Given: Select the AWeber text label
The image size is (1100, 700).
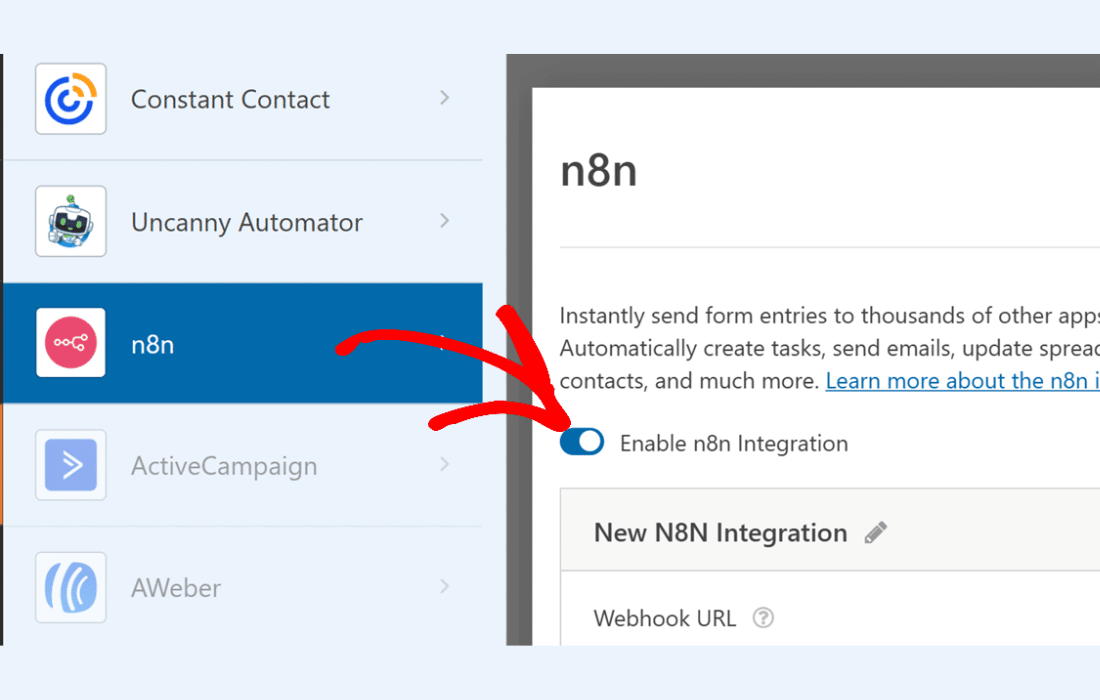Looking at the screenshot, I should (x=175, y=588).
